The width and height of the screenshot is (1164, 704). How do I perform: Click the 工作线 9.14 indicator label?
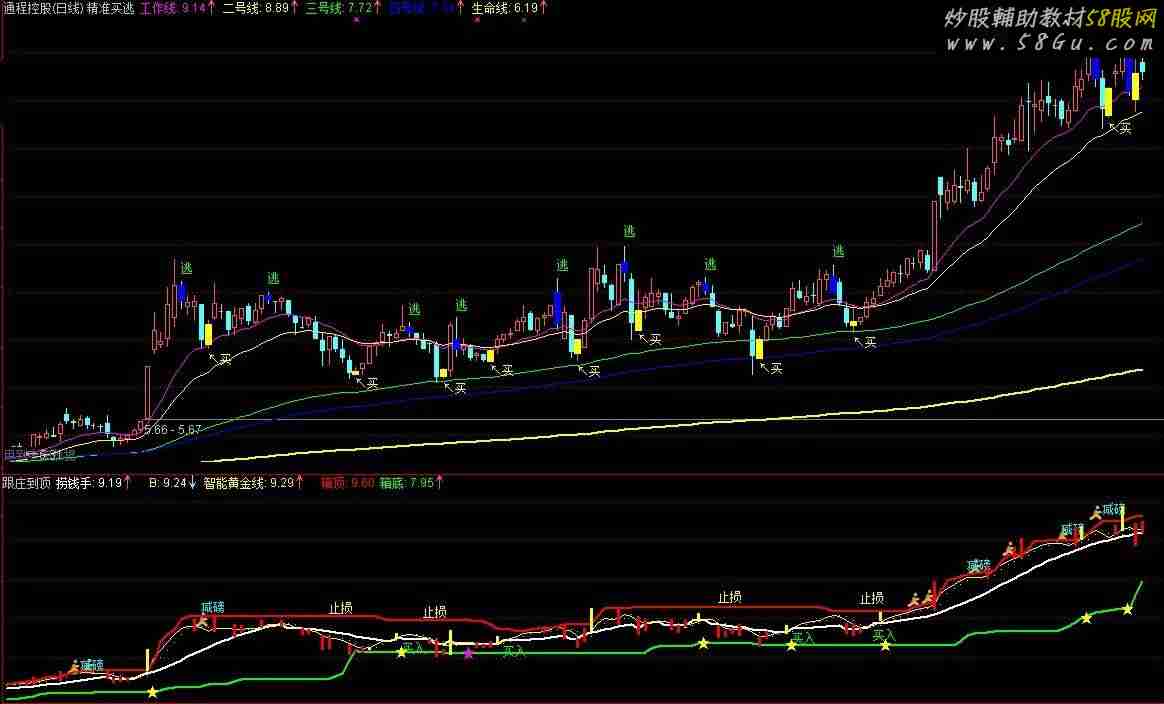(x=173, y=8)
